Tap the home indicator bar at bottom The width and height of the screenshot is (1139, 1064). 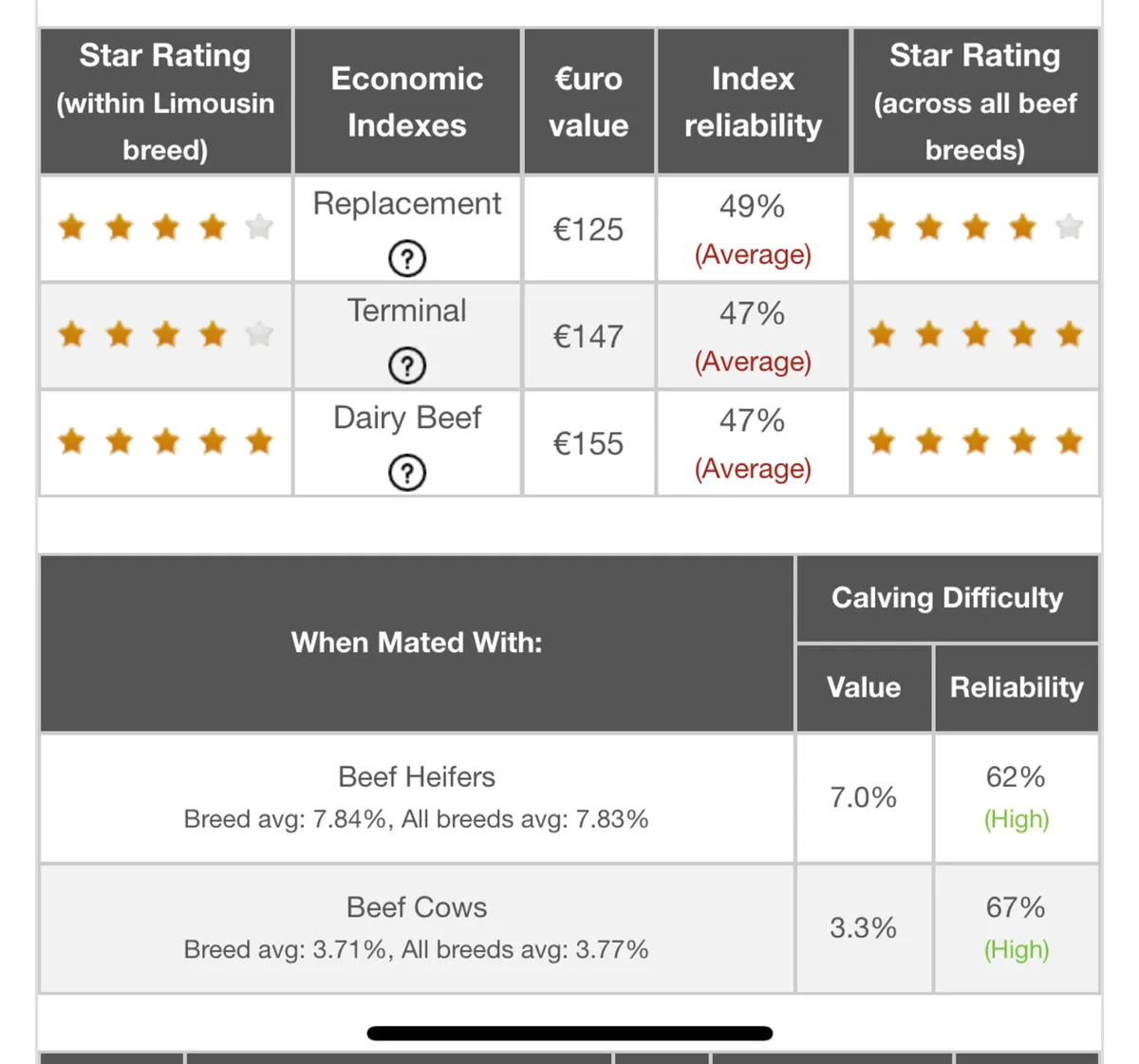point(569,1034)
